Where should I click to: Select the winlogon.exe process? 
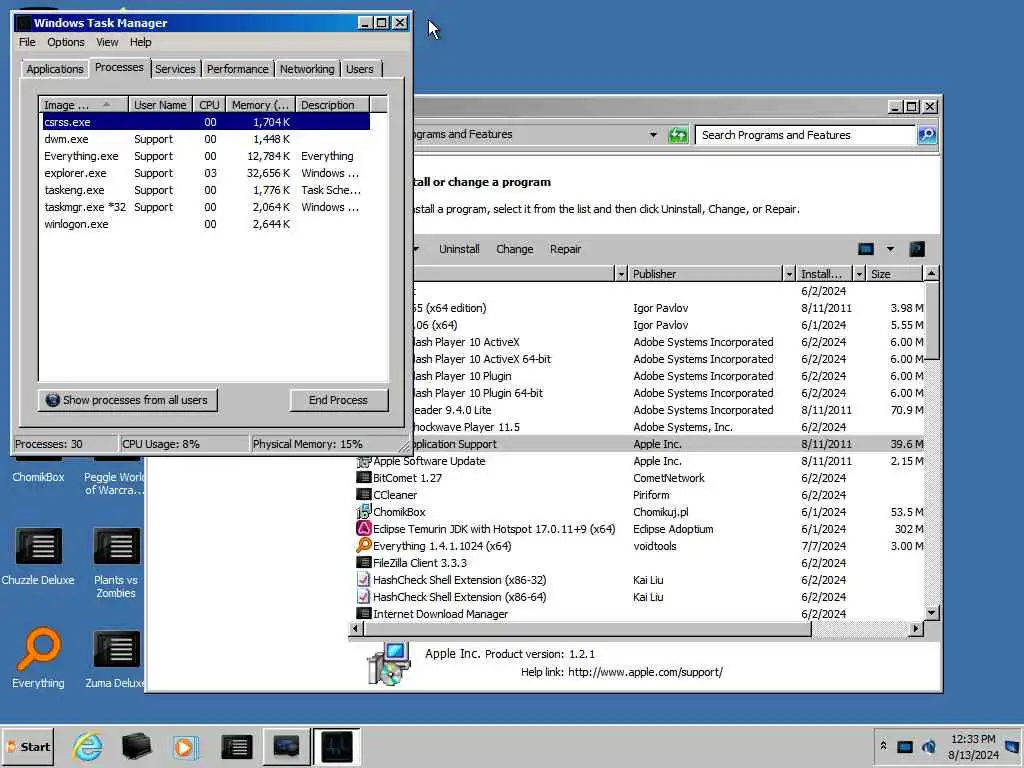(x=206, y=224)
